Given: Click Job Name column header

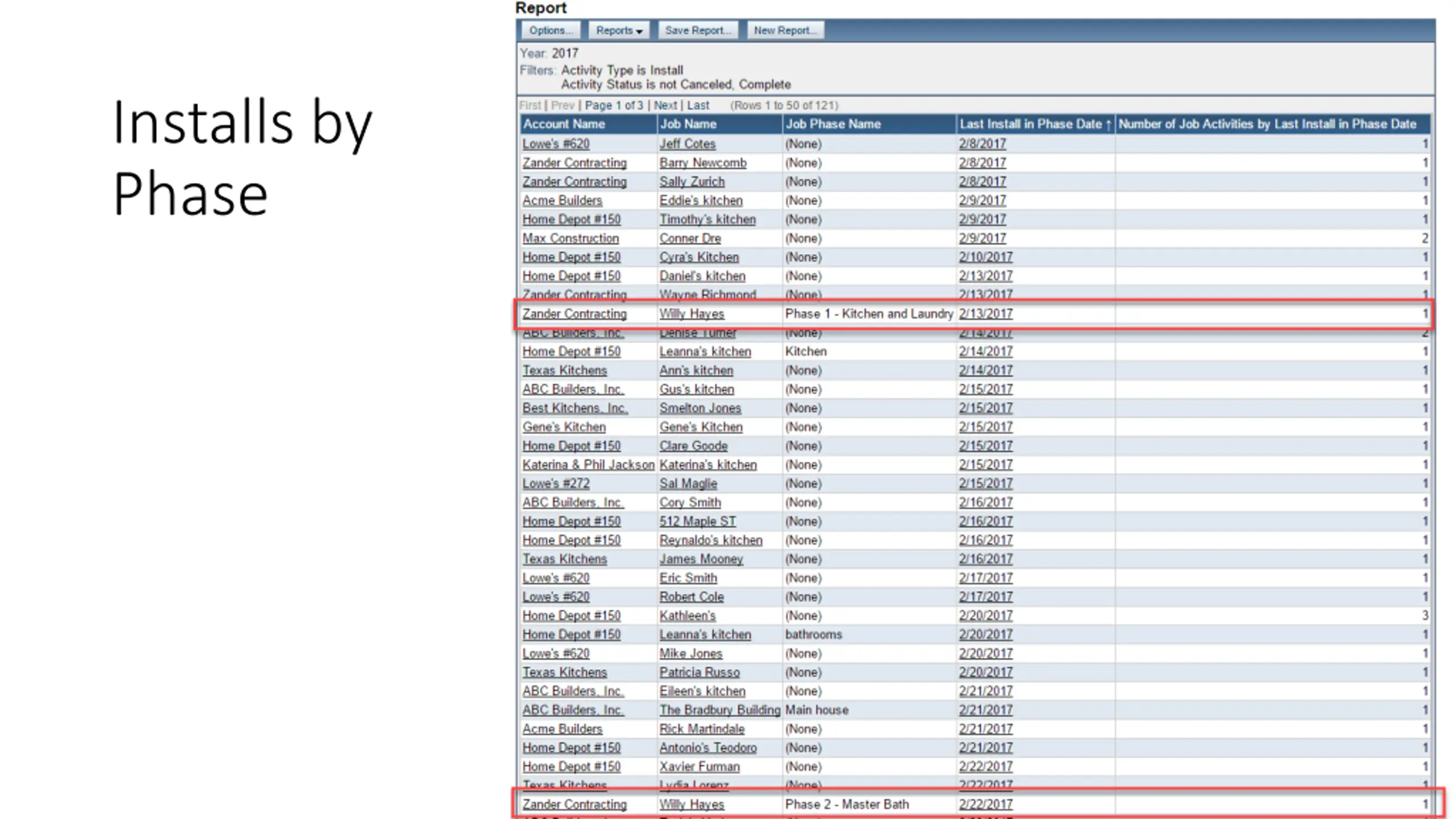Looking at the screenshot, I should click(x=688, y=124).
